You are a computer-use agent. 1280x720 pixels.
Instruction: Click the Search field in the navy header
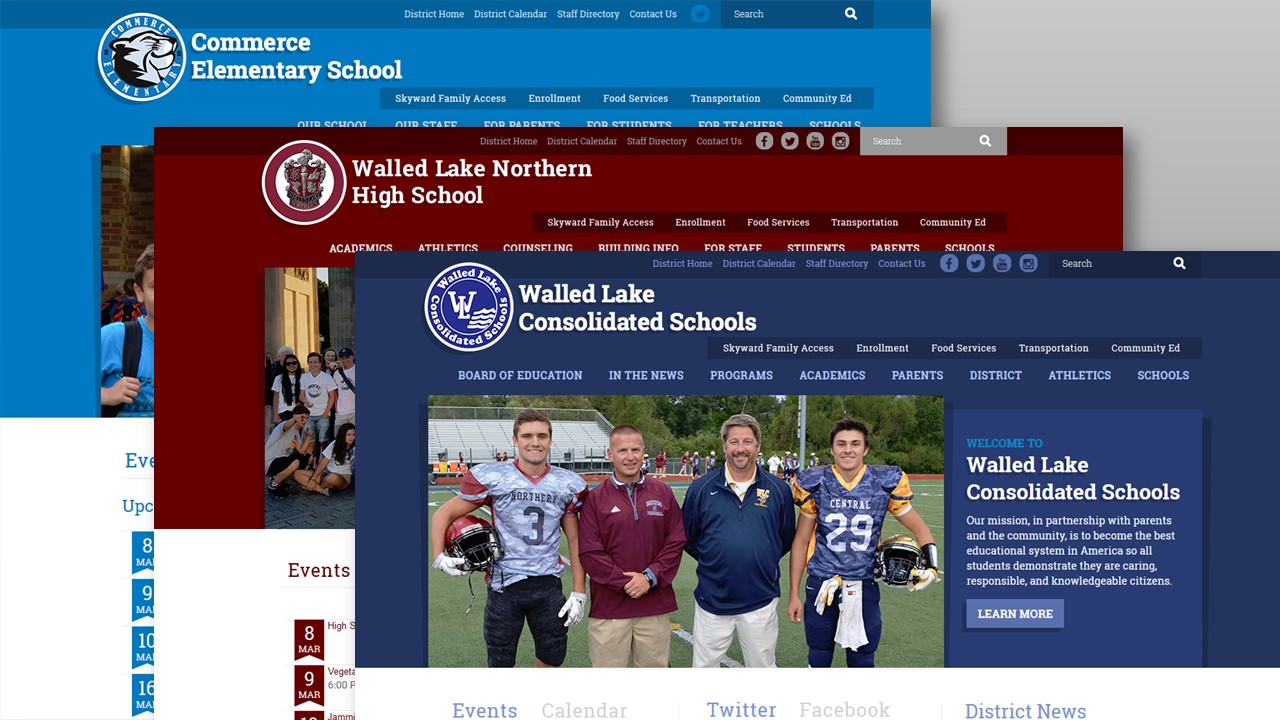1110,263
